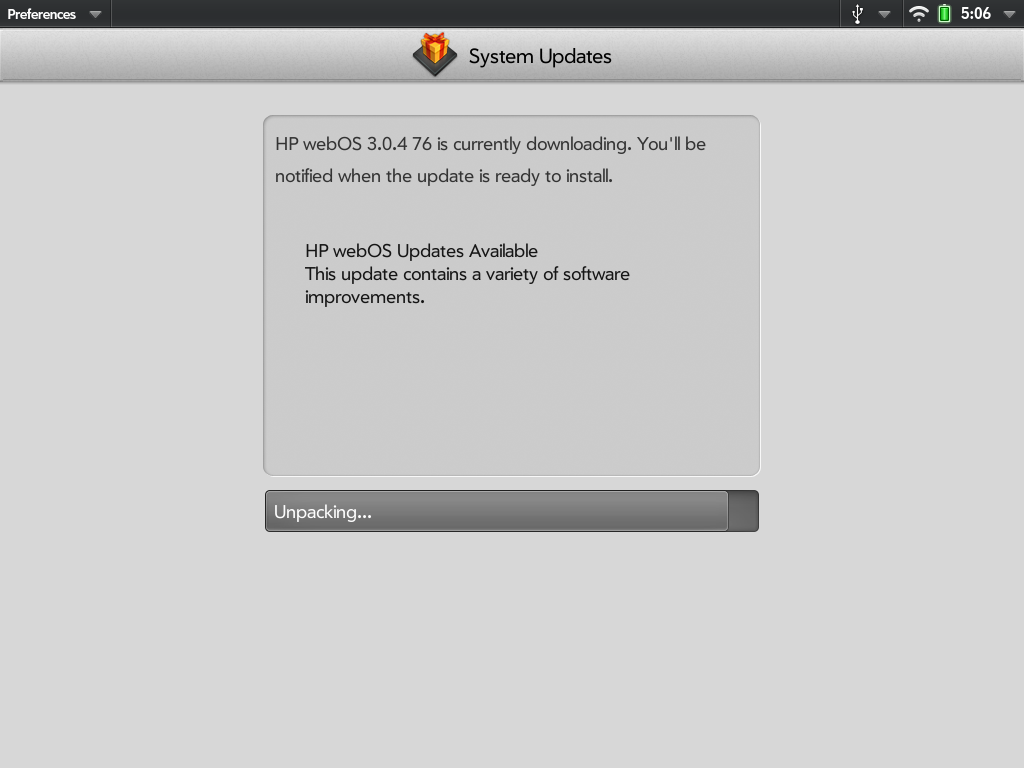Open the Preferences app menu
Screen dimensions: 1024x768
(42, 14)
